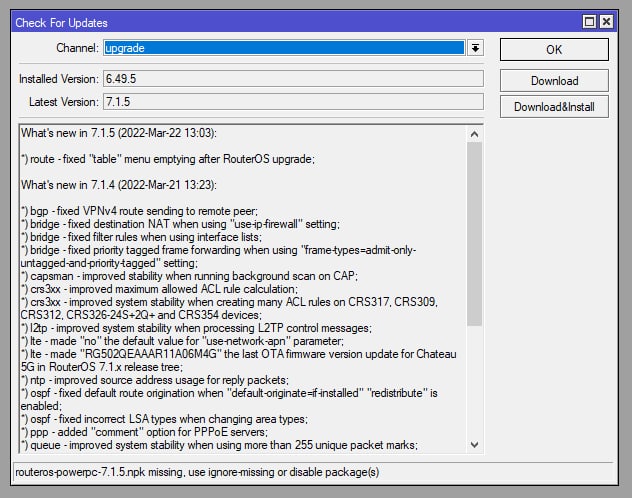
Task: Maximize the Check For Updates window
Action: coord(589,21)
